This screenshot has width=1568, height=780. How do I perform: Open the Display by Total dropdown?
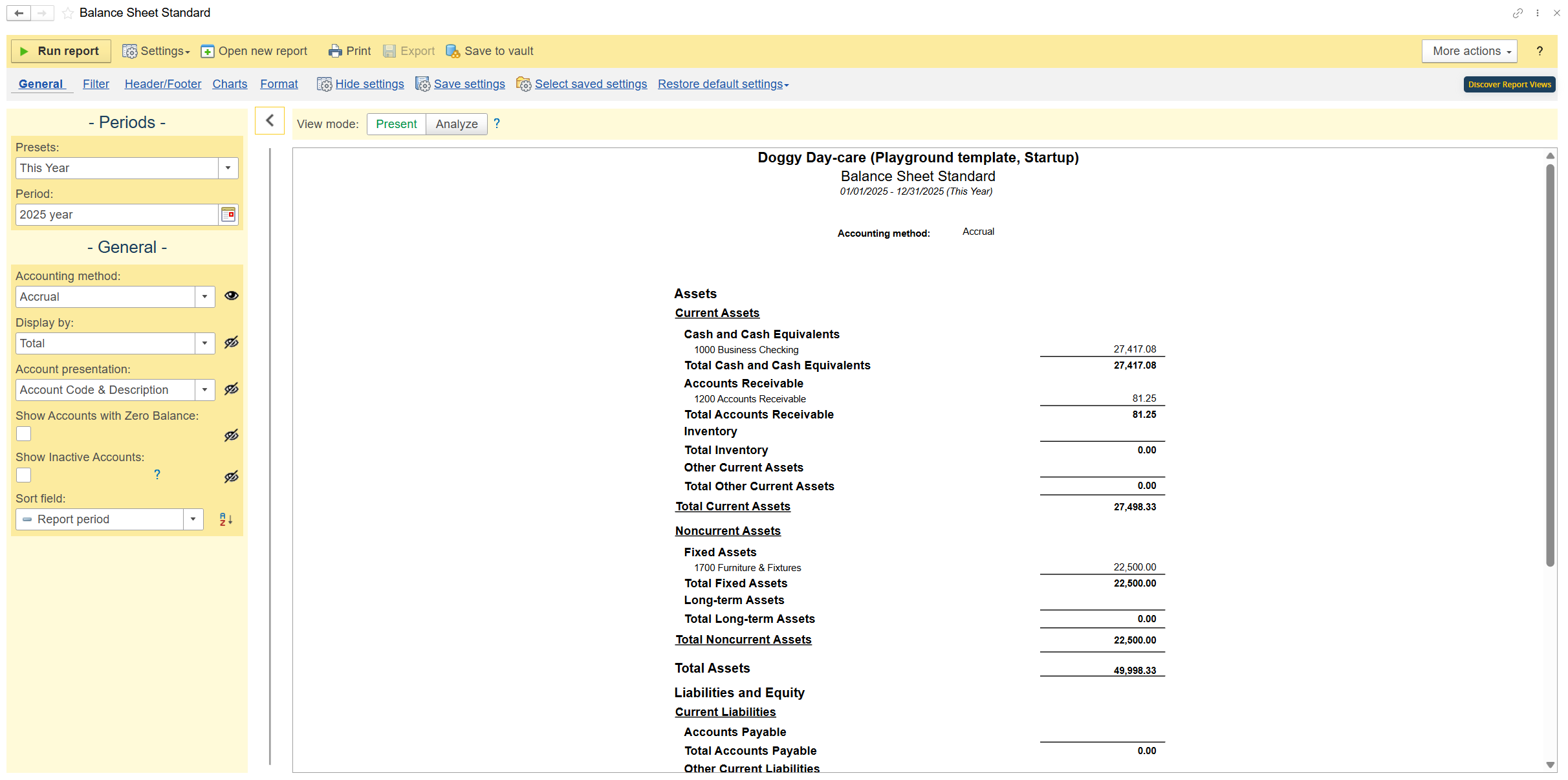click(204, 343)
